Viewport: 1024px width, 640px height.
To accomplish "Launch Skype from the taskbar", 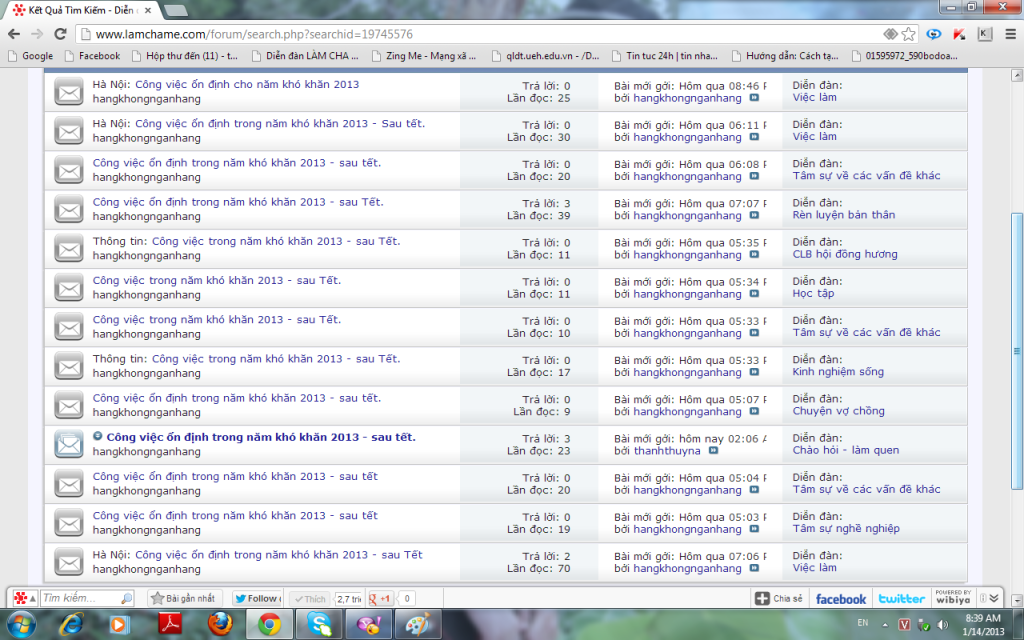I will (x=317, y=625).
